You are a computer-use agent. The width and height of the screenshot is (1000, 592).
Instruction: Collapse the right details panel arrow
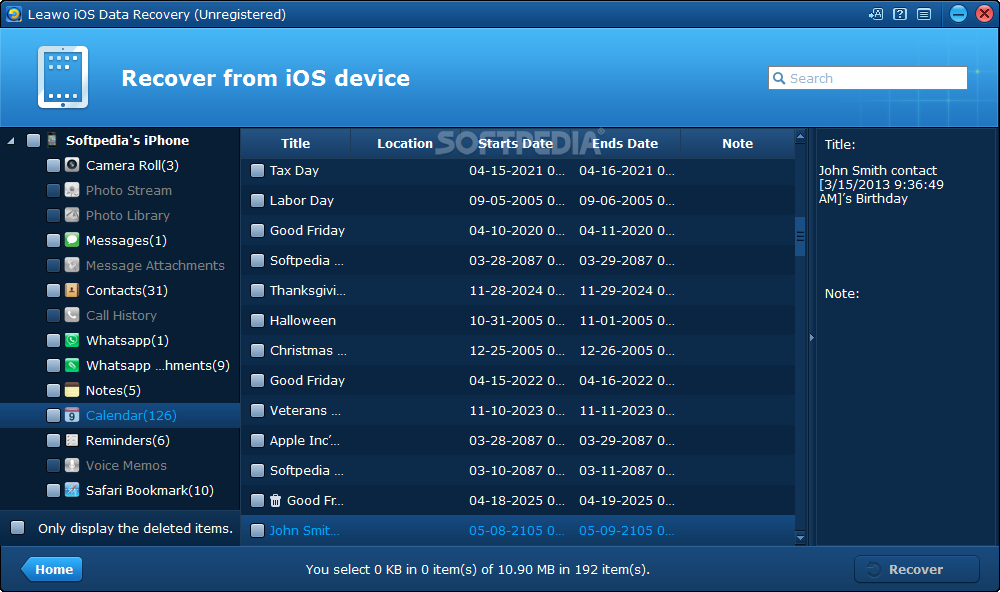coord(811,337)
